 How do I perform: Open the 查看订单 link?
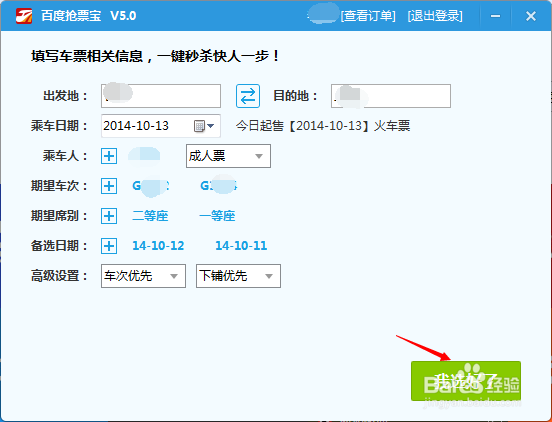[x=368, y=16]
